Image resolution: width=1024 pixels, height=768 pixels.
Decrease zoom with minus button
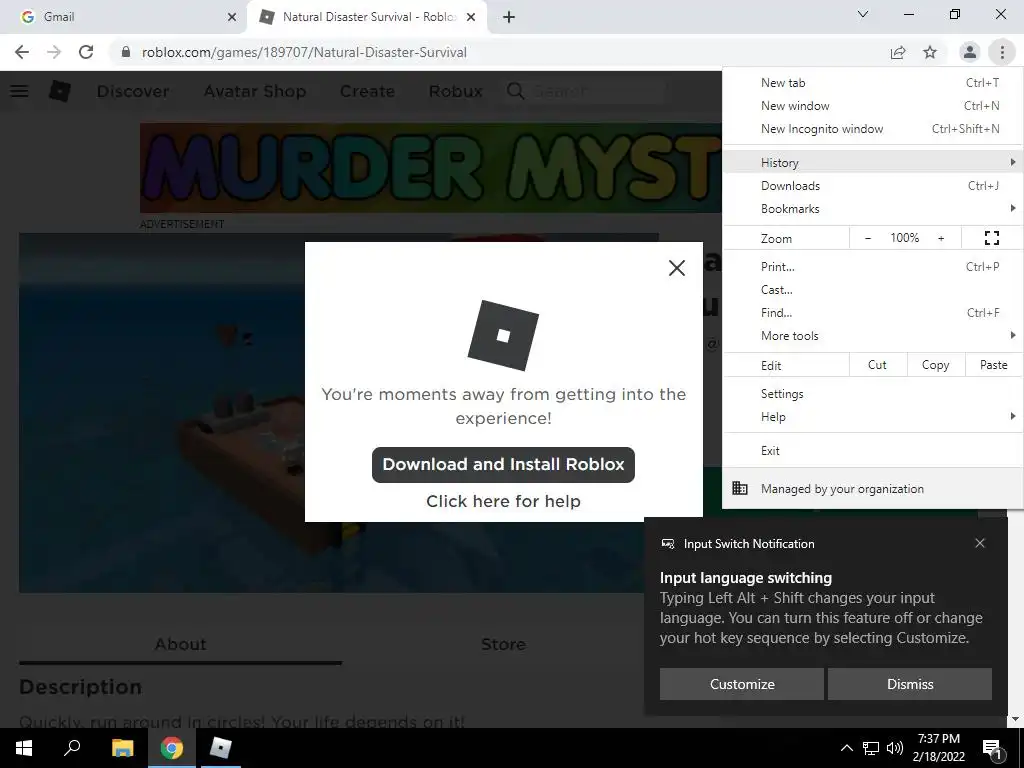point(868,238)
